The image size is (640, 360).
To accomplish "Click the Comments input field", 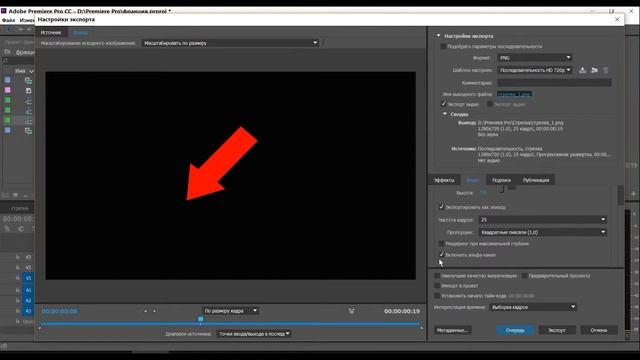I will [554, 82].
